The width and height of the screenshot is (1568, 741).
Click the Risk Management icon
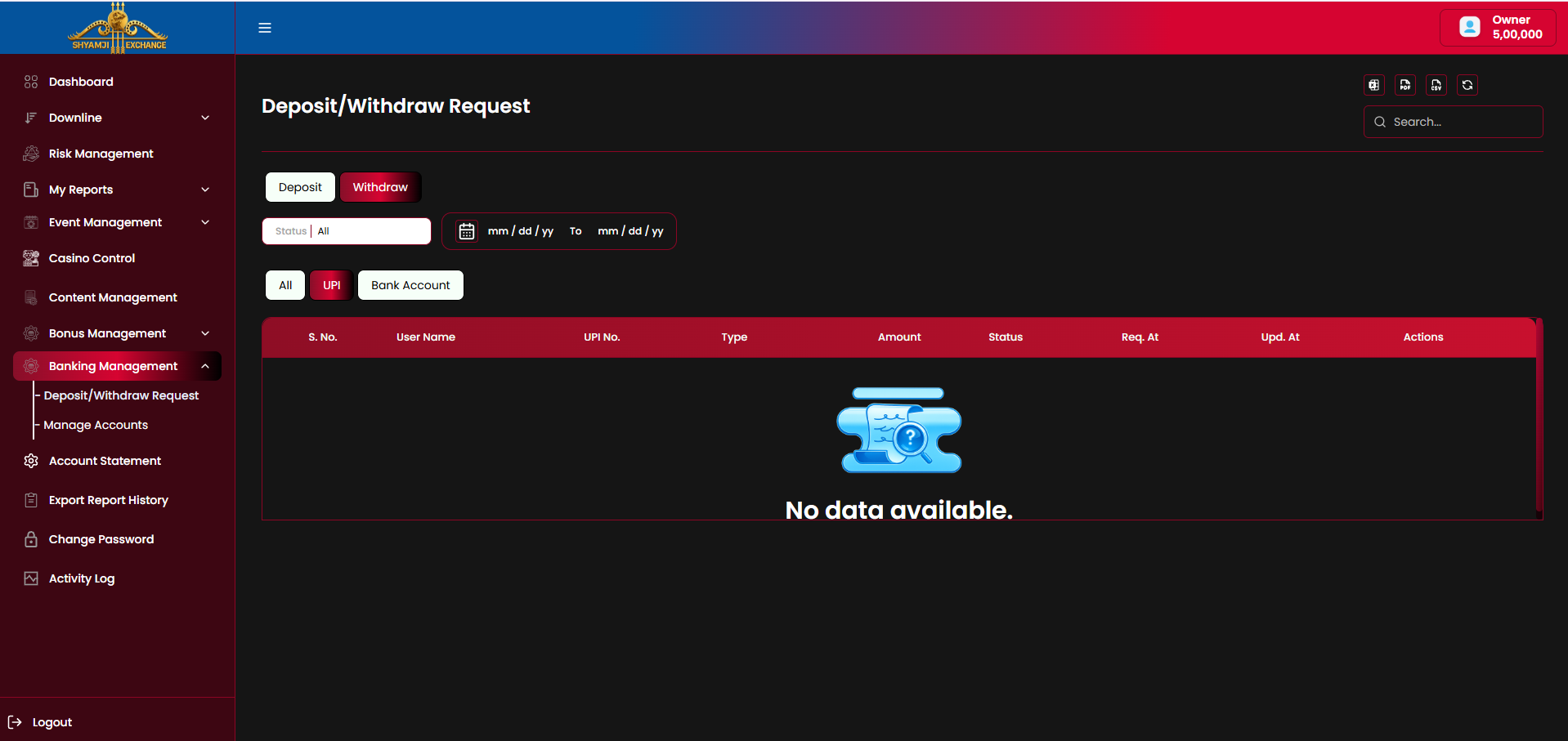(x=31, y=154)
